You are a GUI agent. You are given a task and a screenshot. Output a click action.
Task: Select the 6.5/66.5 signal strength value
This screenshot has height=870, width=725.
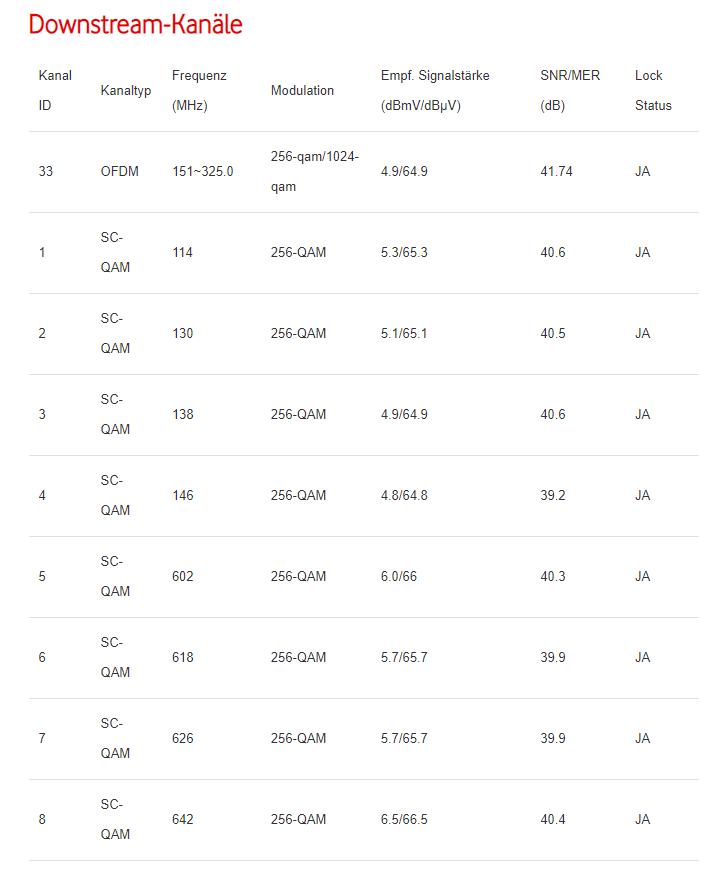coord(404,820)
